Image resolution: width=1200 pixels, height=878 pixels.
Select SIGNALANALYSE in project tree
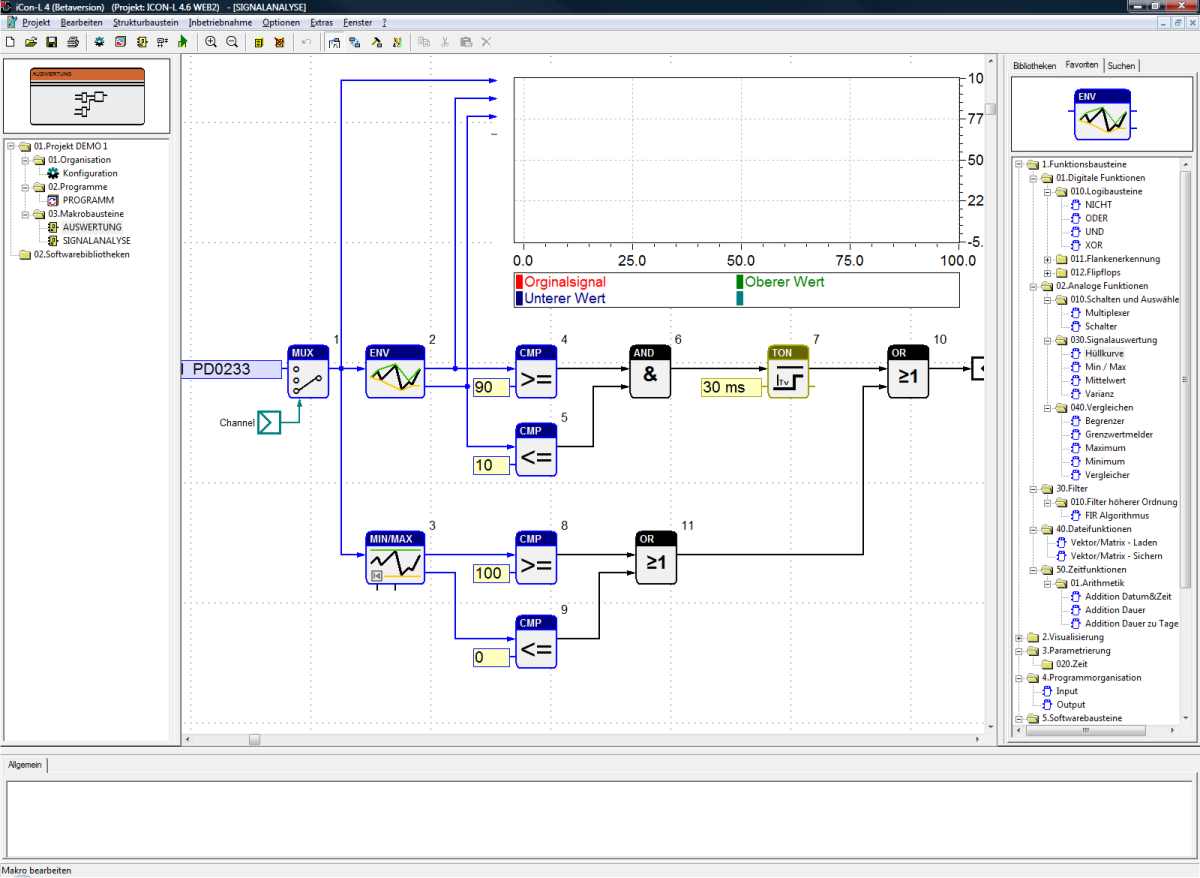tap(96, 241)
